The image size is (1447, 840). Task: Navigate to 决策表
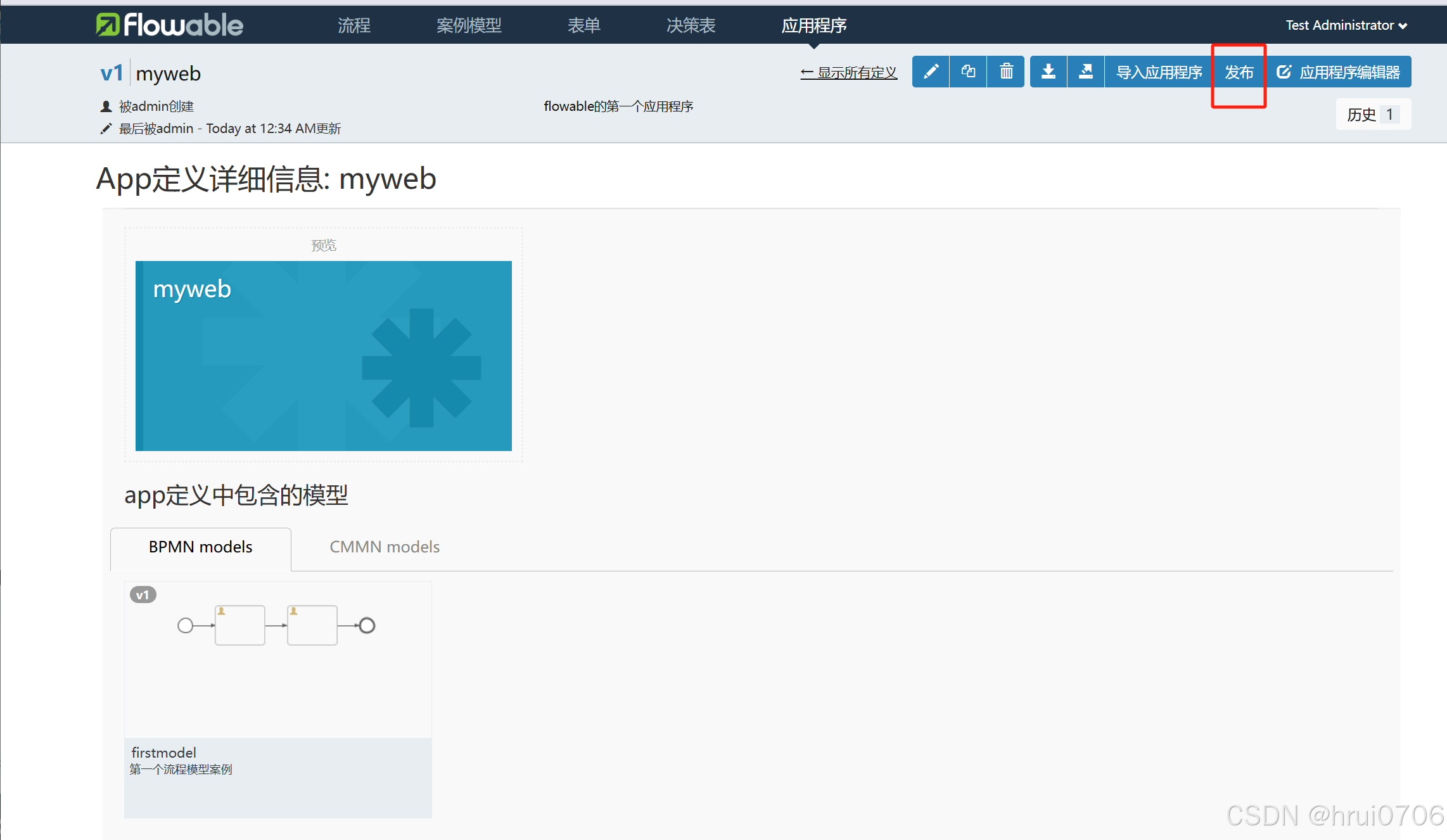(x=690, y=25)
